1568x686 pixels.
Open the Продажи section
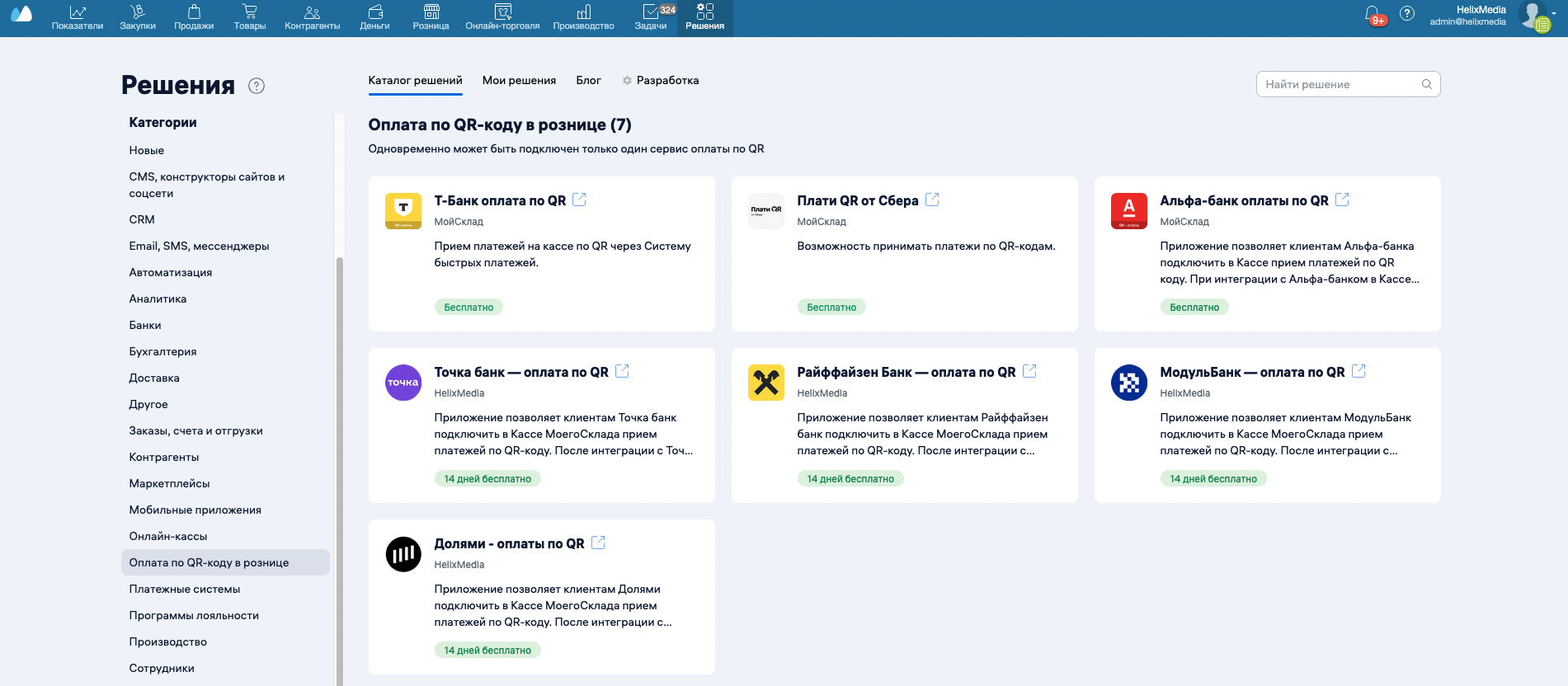click(194, 17)
